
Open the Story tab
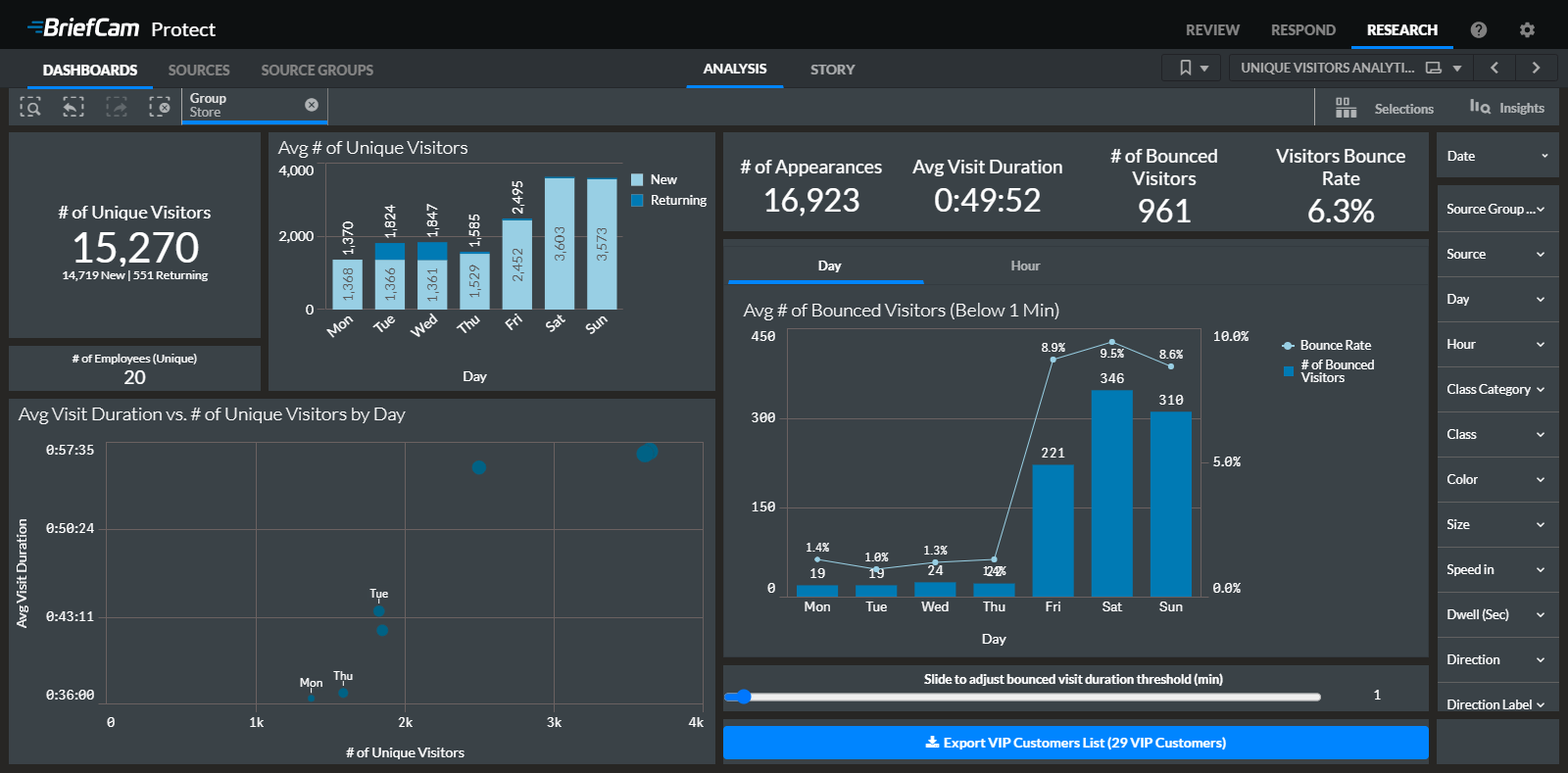pos(832,70)
